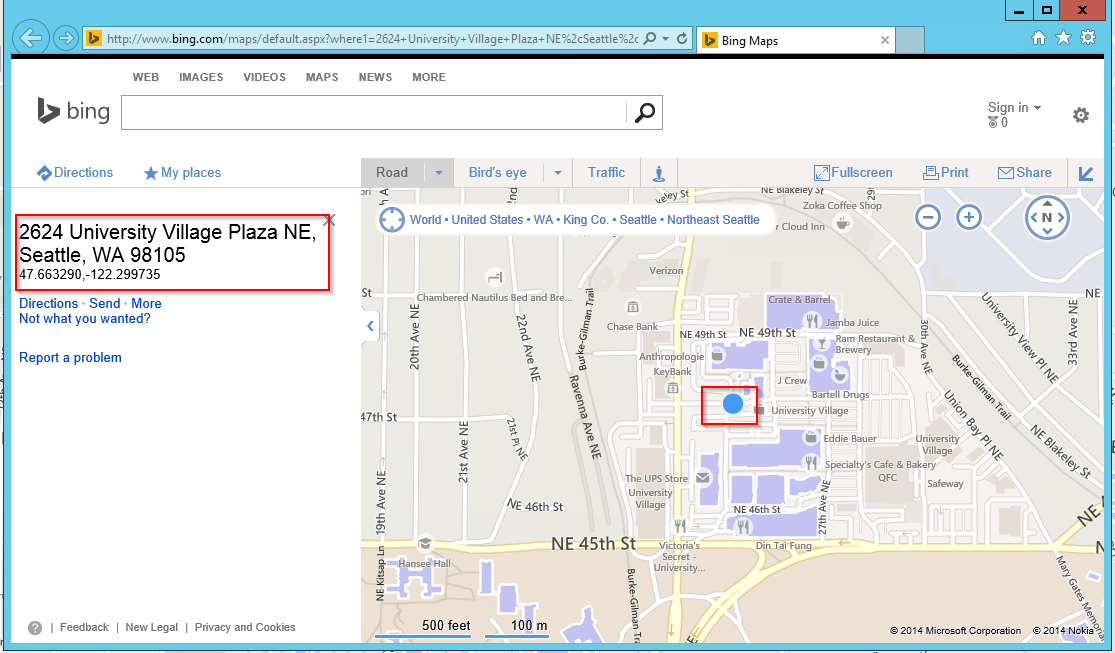
Task: Click the Streetside person icon in the map toolbar
Action: tap(658, 173)
